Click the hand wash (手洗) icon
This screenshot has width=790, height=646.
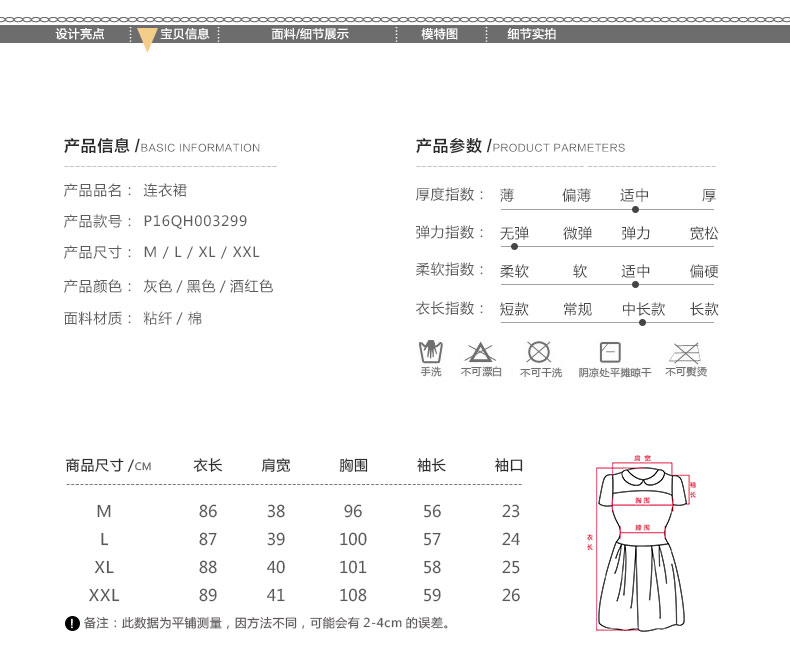point(430,352)
